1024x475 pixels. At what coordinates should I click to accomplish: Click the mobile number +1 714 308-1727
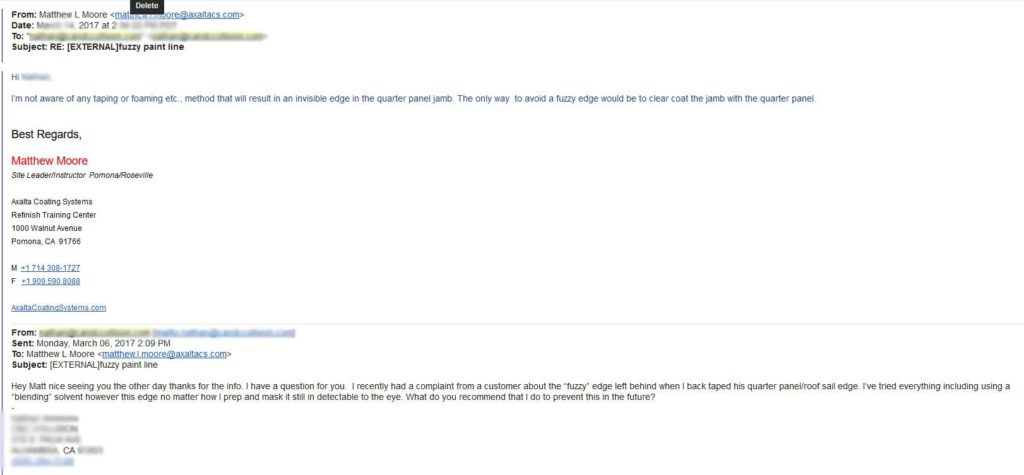[50, 268]
